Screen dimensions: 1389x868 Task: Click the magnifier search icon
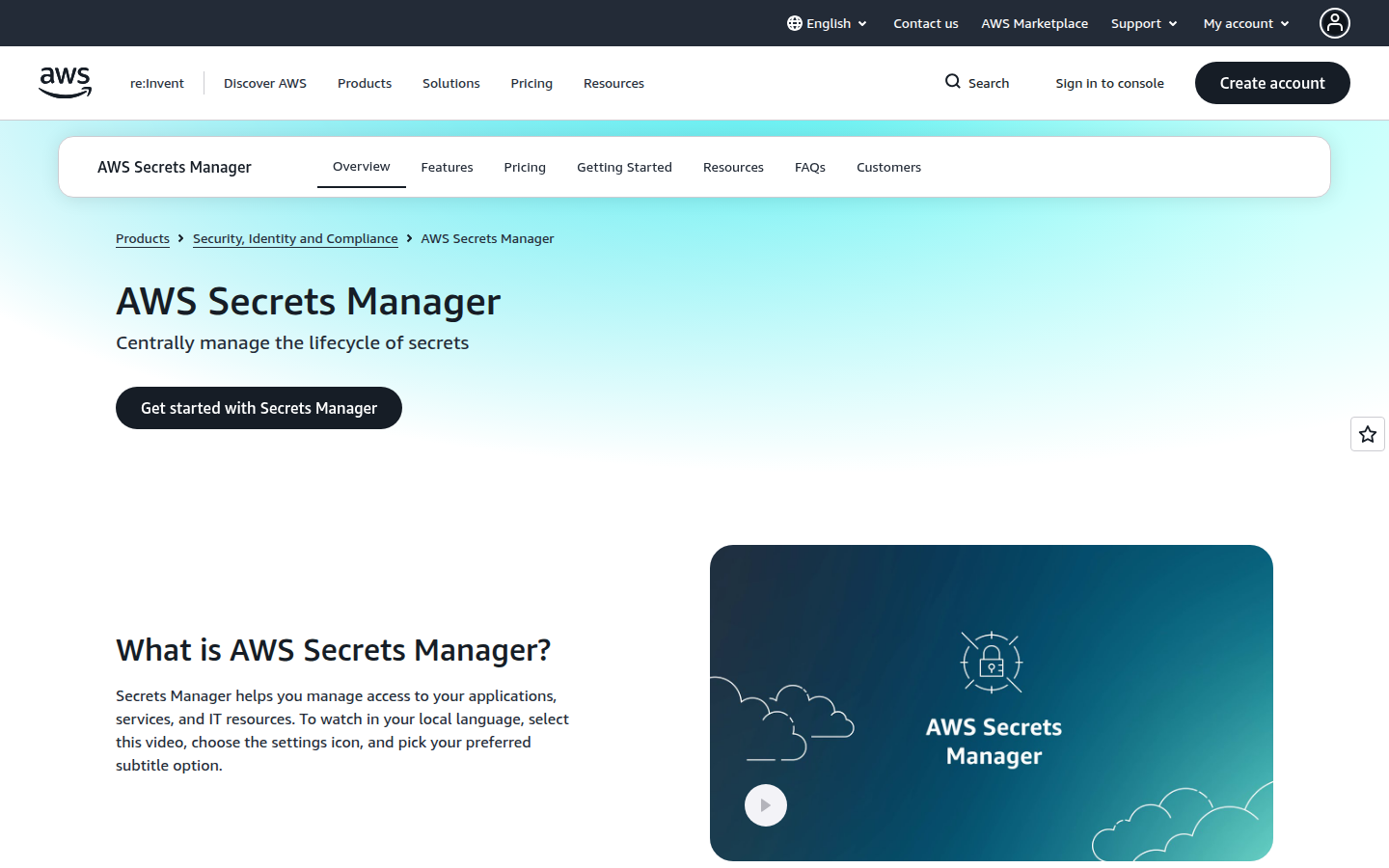953,82
